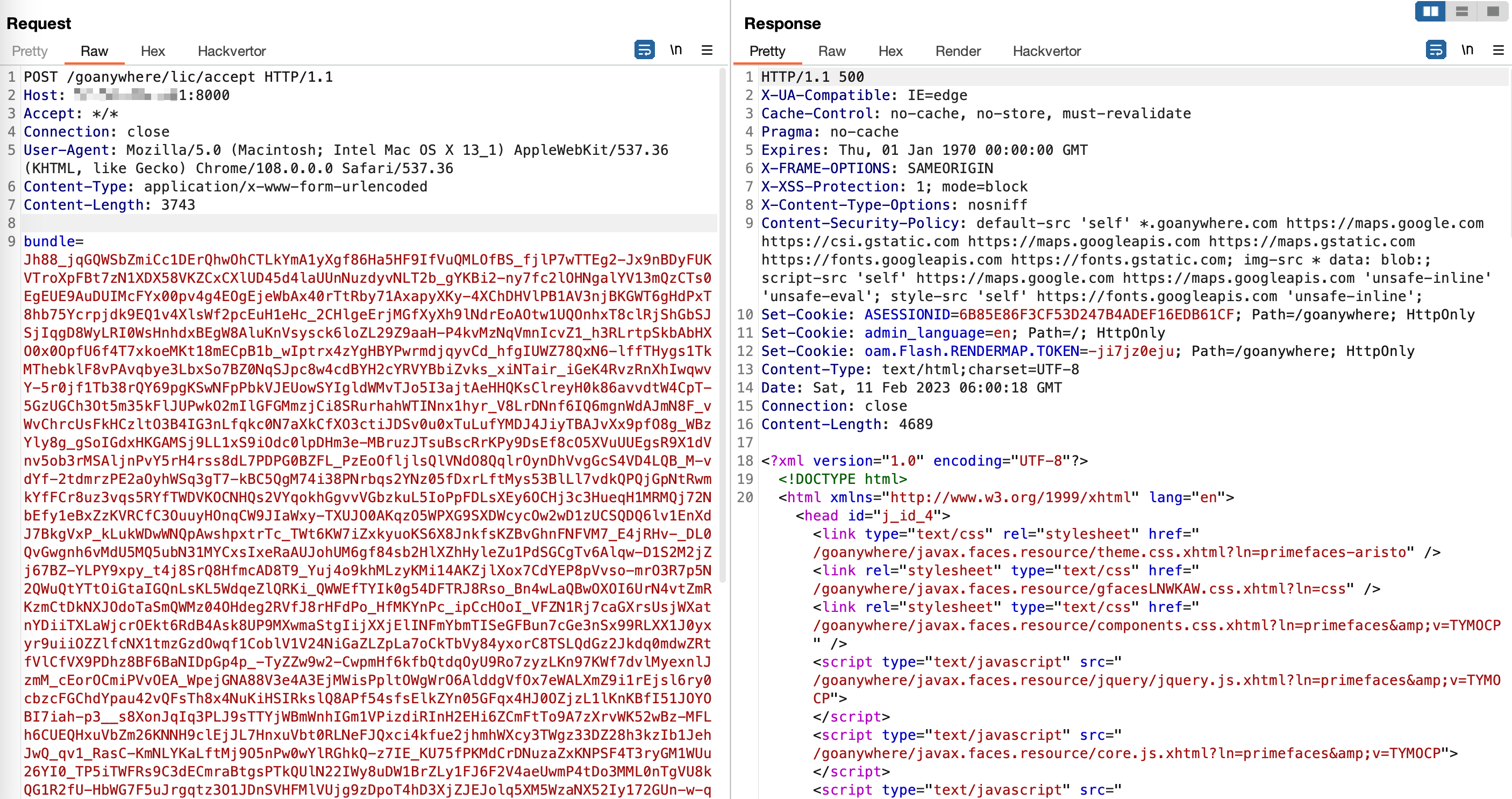
Task: Toggle non-printable characters in Request panel
Action: (676, 50)
